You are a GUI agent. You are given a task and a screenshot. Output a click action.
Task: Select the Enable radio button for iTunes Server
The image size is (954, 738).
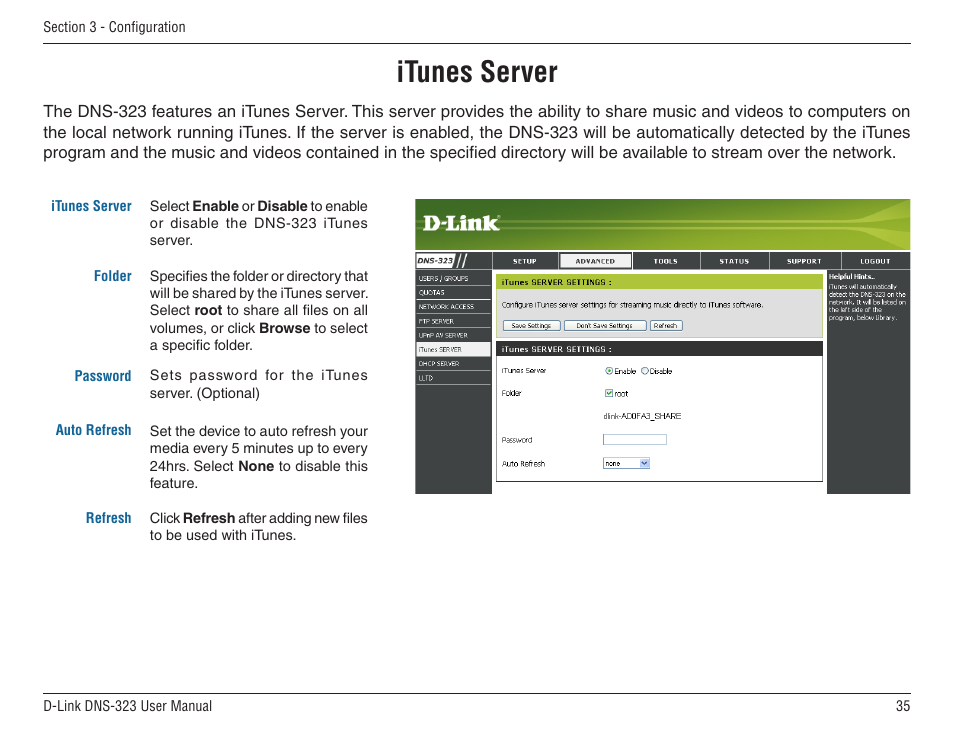[x=609, y=371]
